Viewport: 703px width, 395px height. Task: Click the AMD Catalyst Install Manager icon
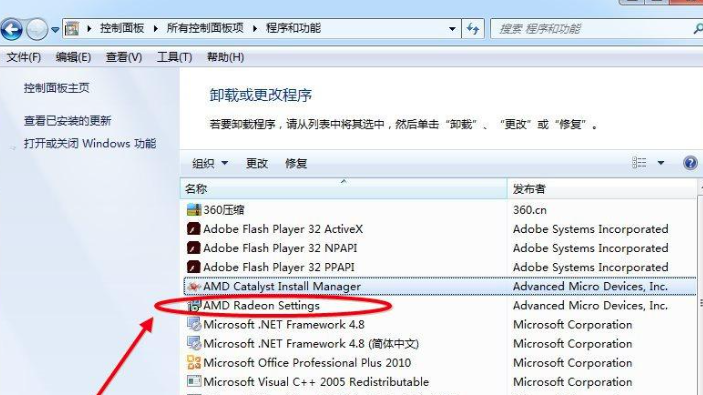(x=194, y=286)
